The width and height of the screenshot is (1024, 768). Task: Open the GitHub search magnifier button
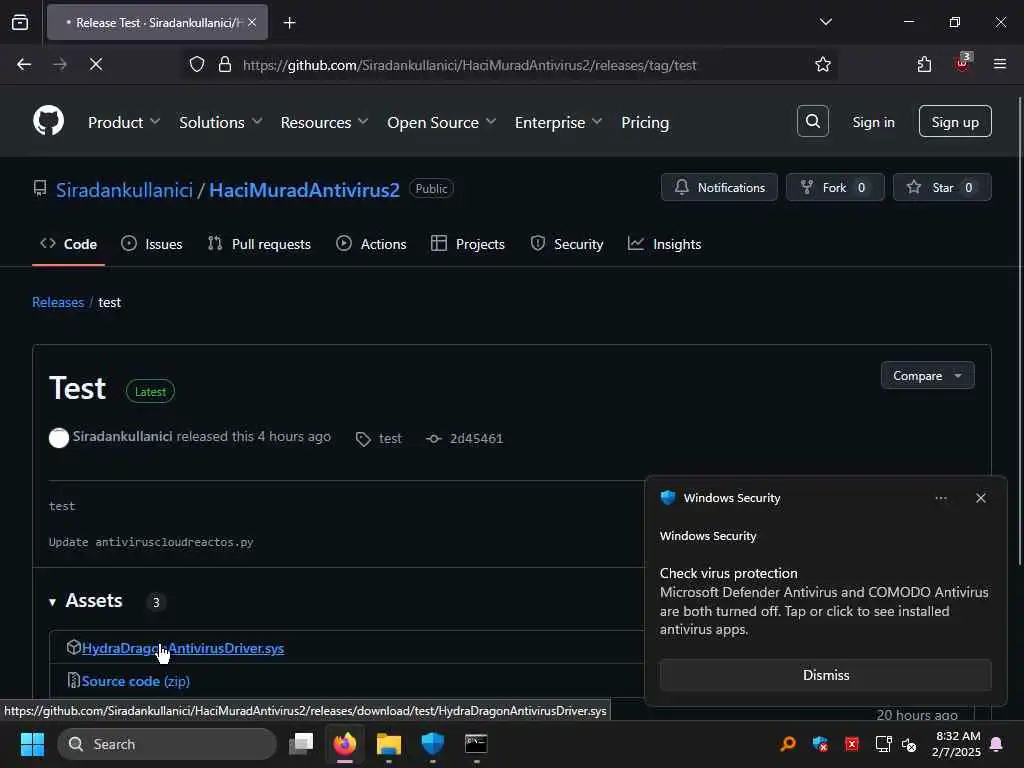click(812, 121)
